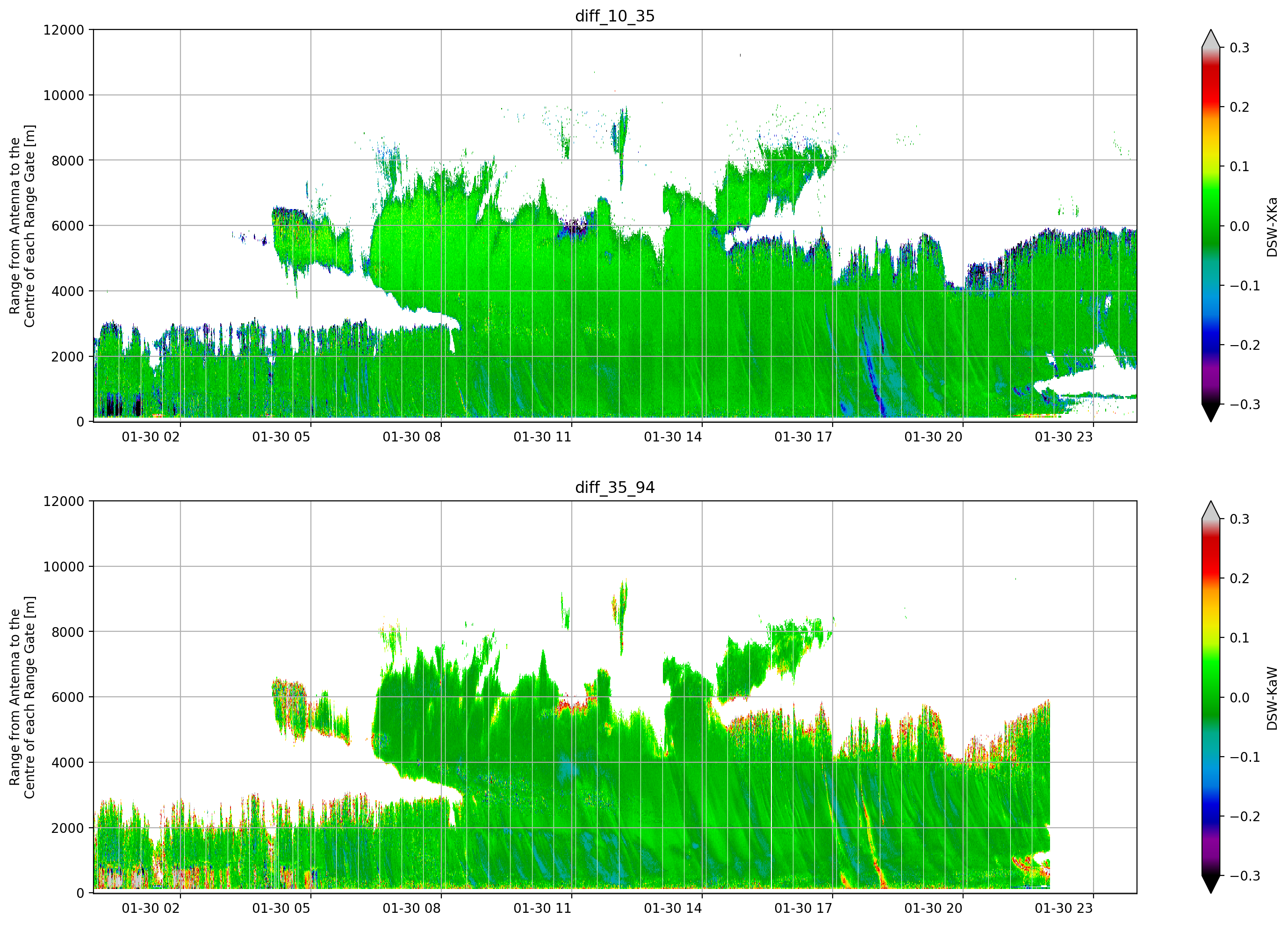This screenshot has height=925, width=1288.
Task: Click the 0.0 tick on DSW-KaW colorbar
Action: (1240, 698)
